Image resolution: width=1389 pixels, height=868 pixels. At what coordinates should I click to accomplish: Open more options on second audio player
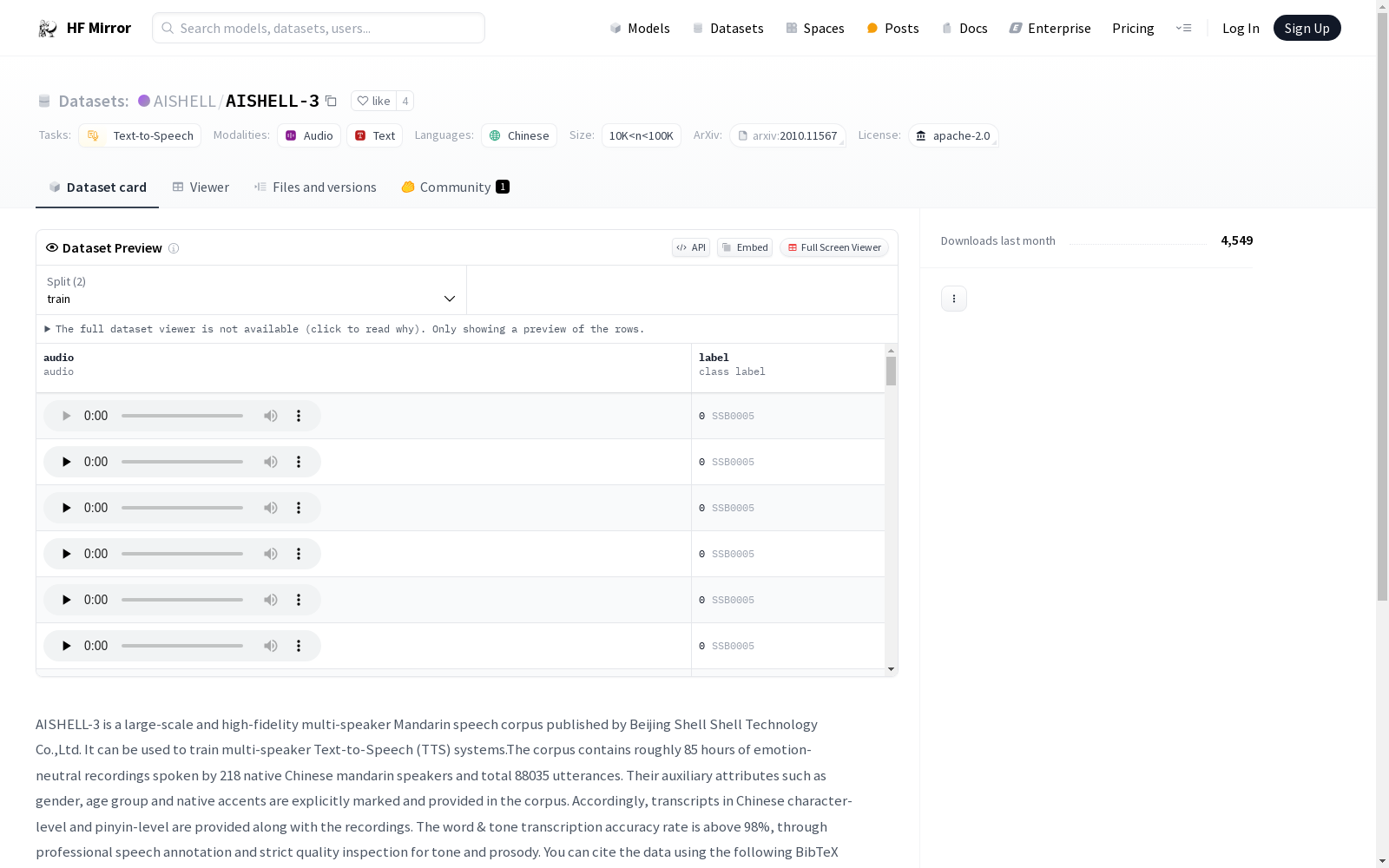coord(299,462)
